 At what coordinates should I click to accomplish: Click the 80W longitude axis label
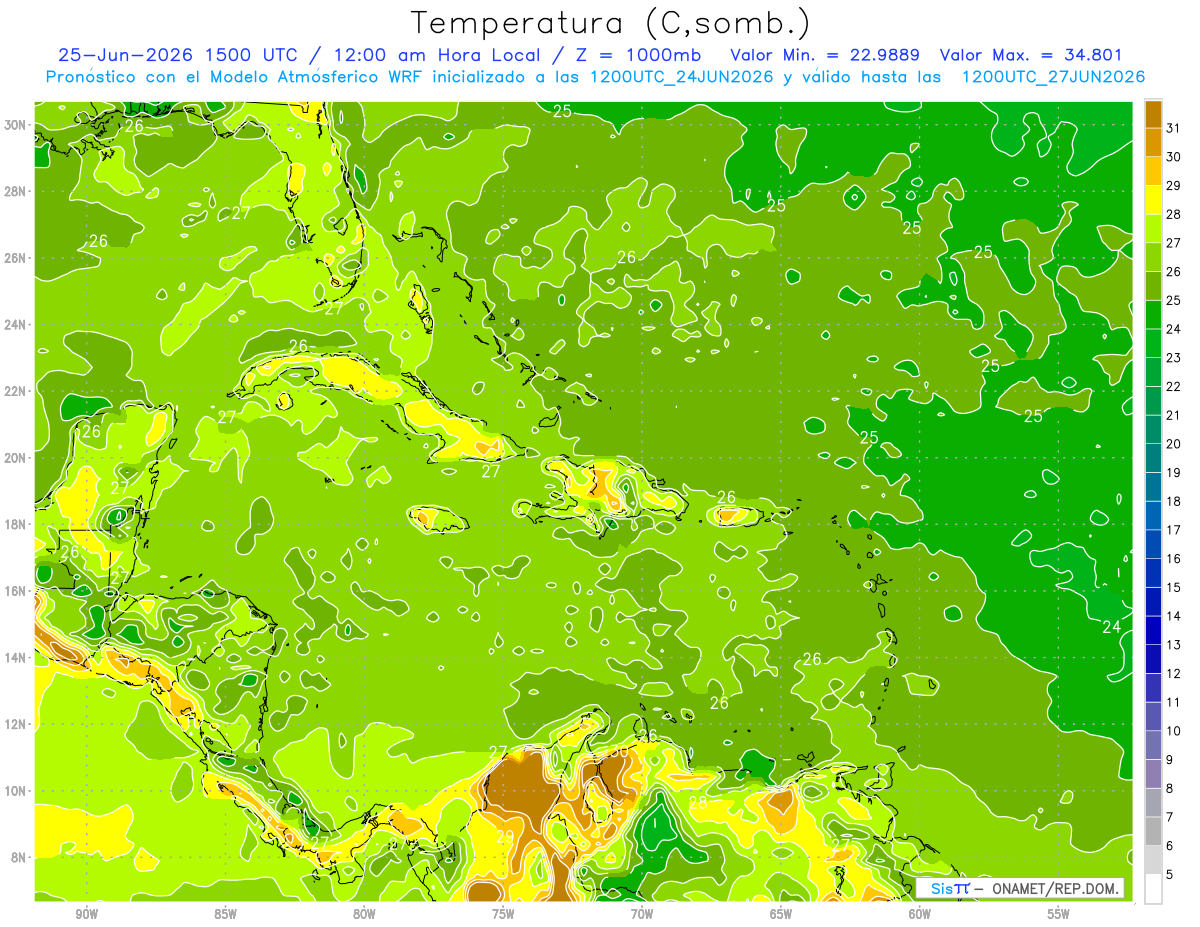pos(364,915)
